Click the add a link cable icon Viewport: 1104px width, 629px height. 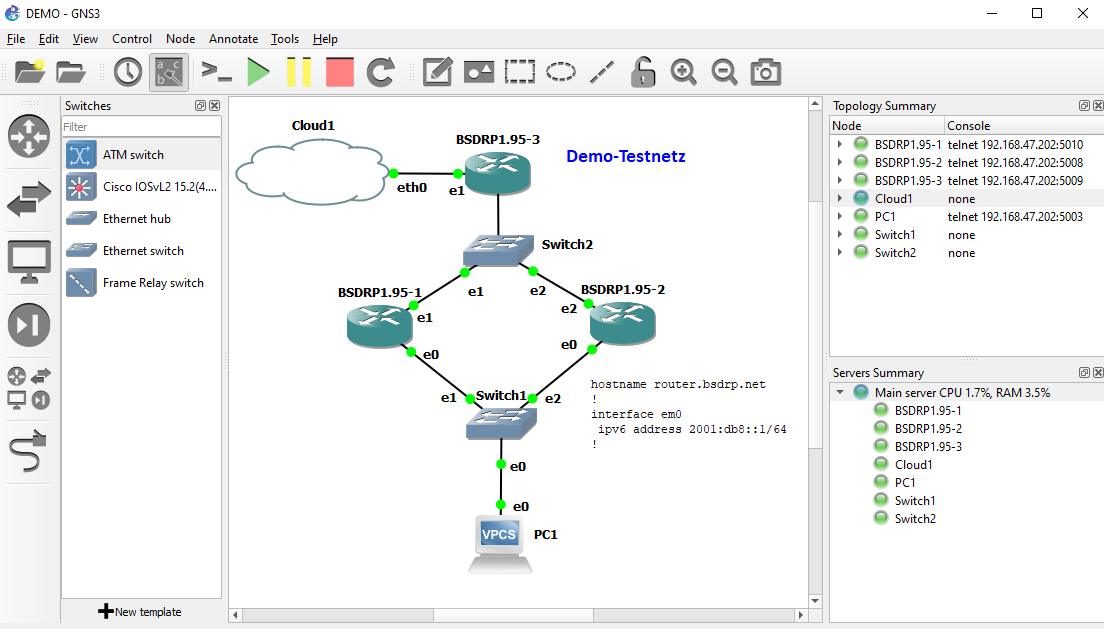[29, 455]
